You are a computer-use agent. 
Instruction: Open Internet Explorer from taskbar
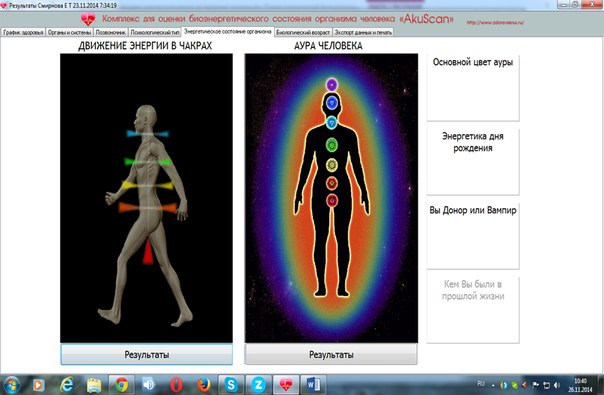click(x=67, y=385)
